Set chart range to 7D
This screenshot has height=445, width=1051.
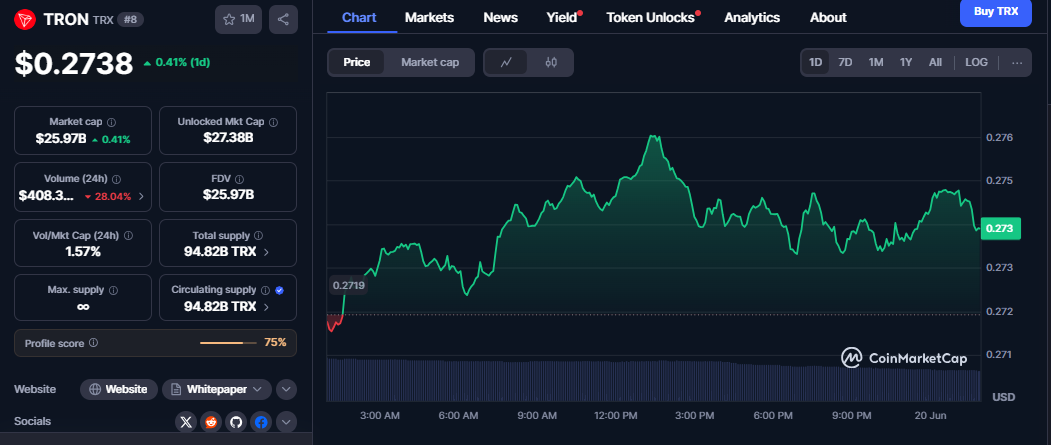[x=845, y=62]
